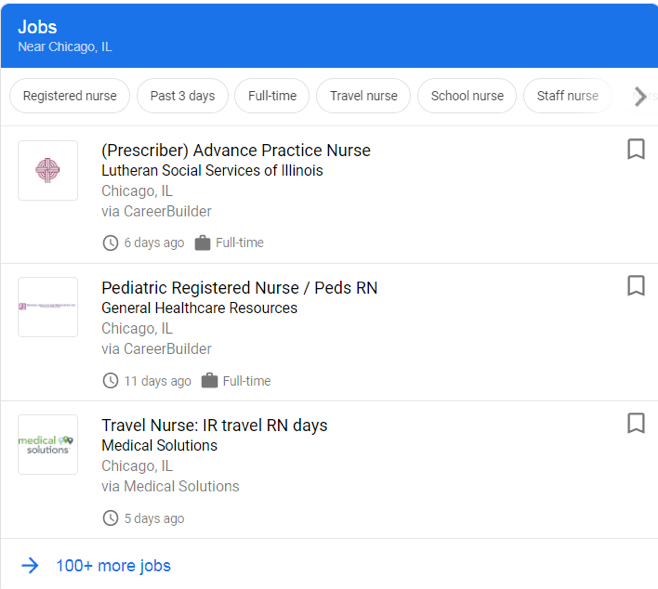Bookmark the Pediatric Registered Nurse job
This screenshot has width=658, height=589.
(x=636, y=286)
